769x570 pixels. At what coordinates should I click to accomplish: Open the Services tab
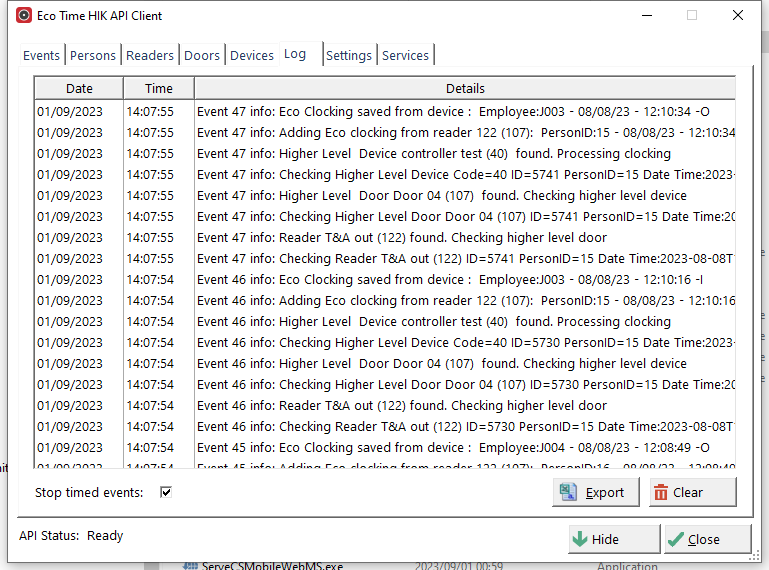point(405,56)
